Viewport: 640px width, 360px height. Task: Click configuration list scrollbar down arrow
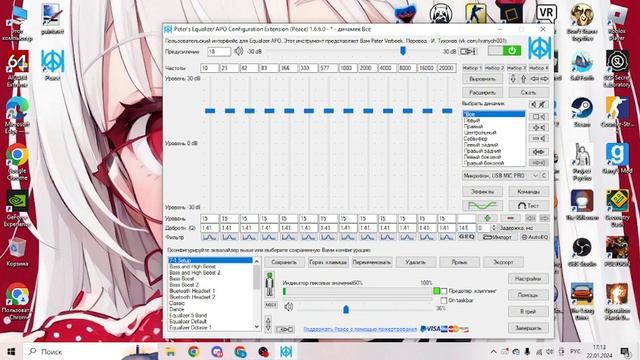tap(257, 327)
